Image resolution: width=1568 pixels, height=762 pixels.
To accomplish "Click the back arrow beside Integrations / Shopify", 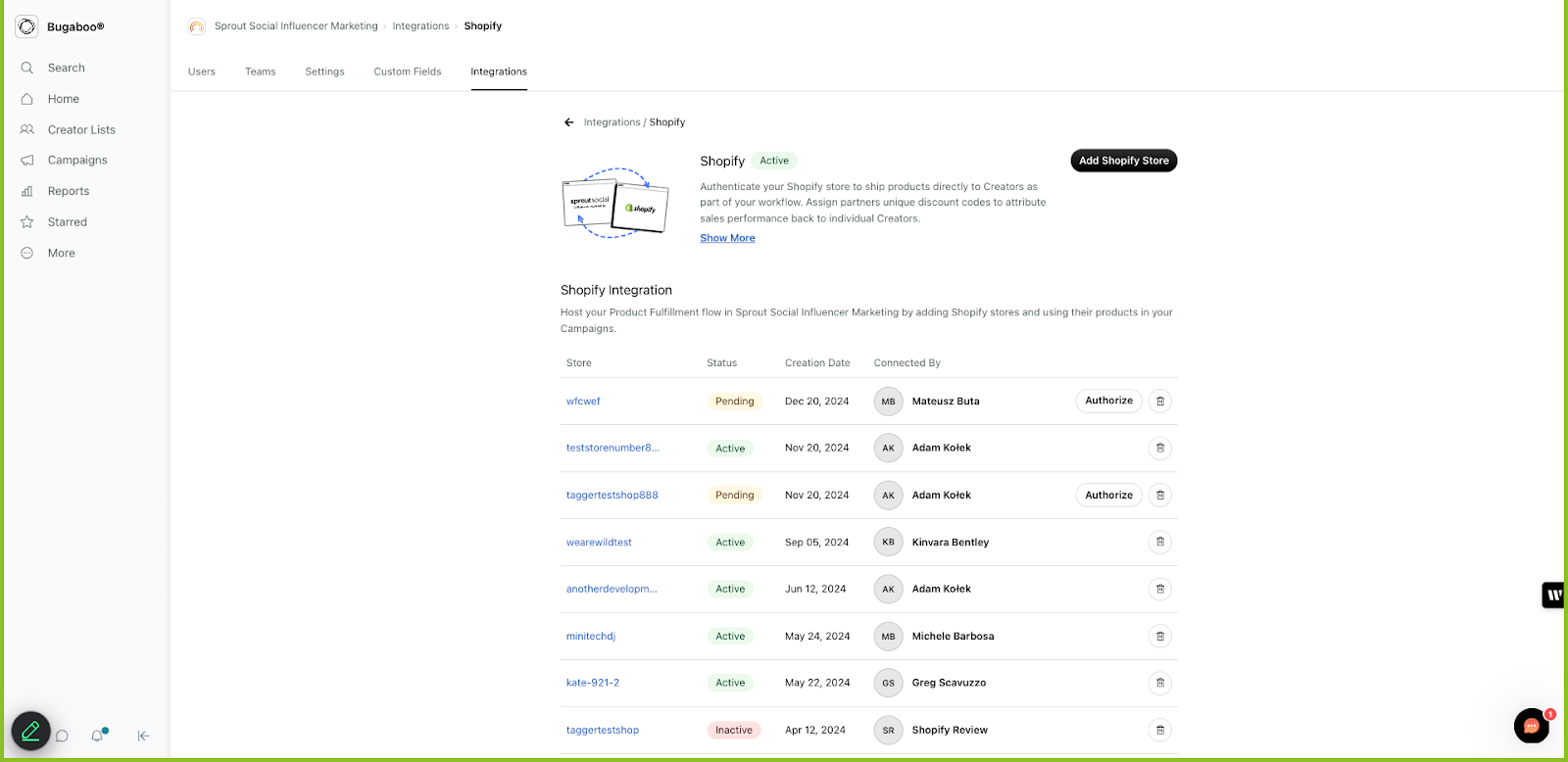I will 568,122.
